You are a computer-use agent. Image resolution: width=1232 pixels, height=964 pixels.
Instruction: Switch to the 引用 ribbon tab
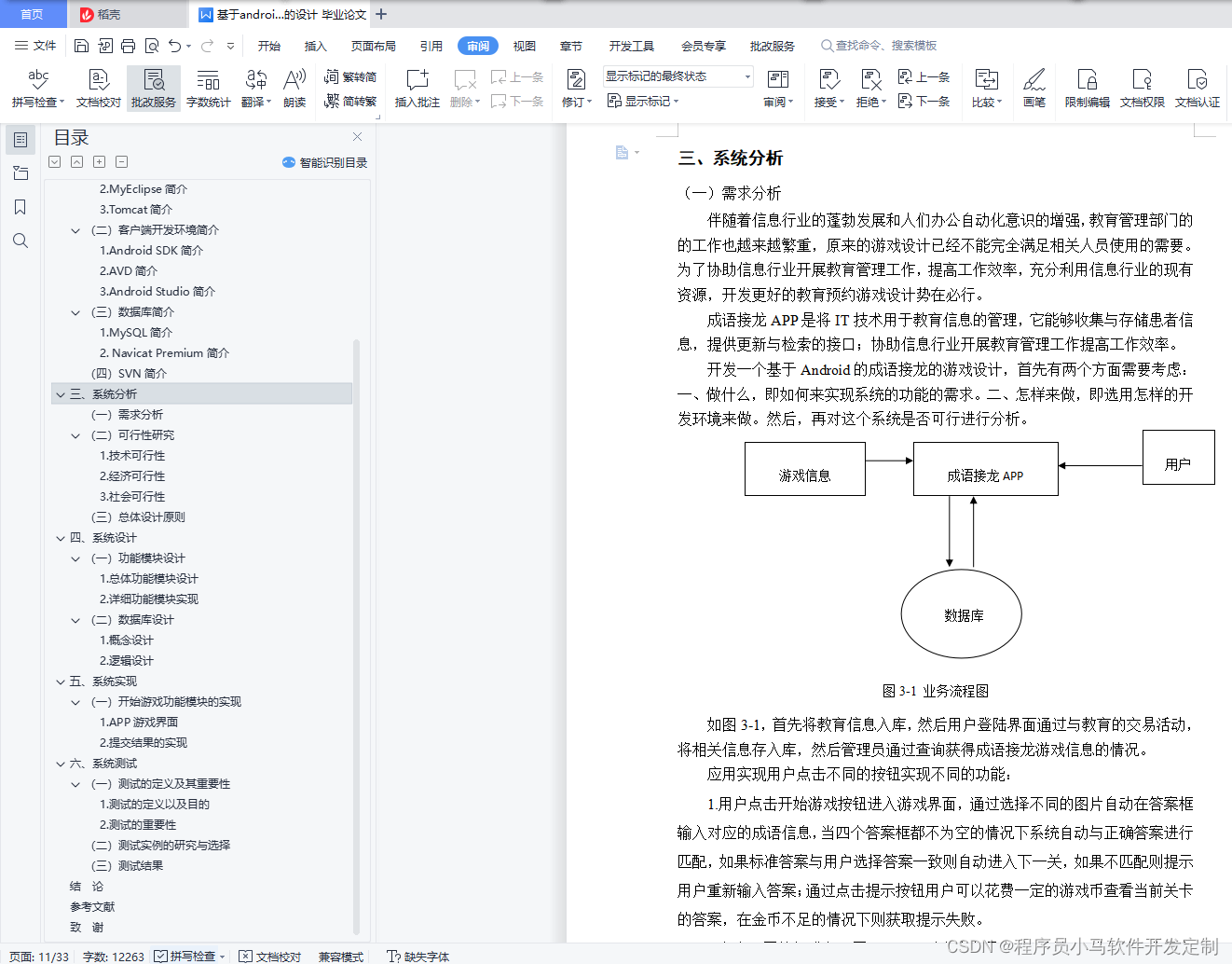(x=431, y=46)
